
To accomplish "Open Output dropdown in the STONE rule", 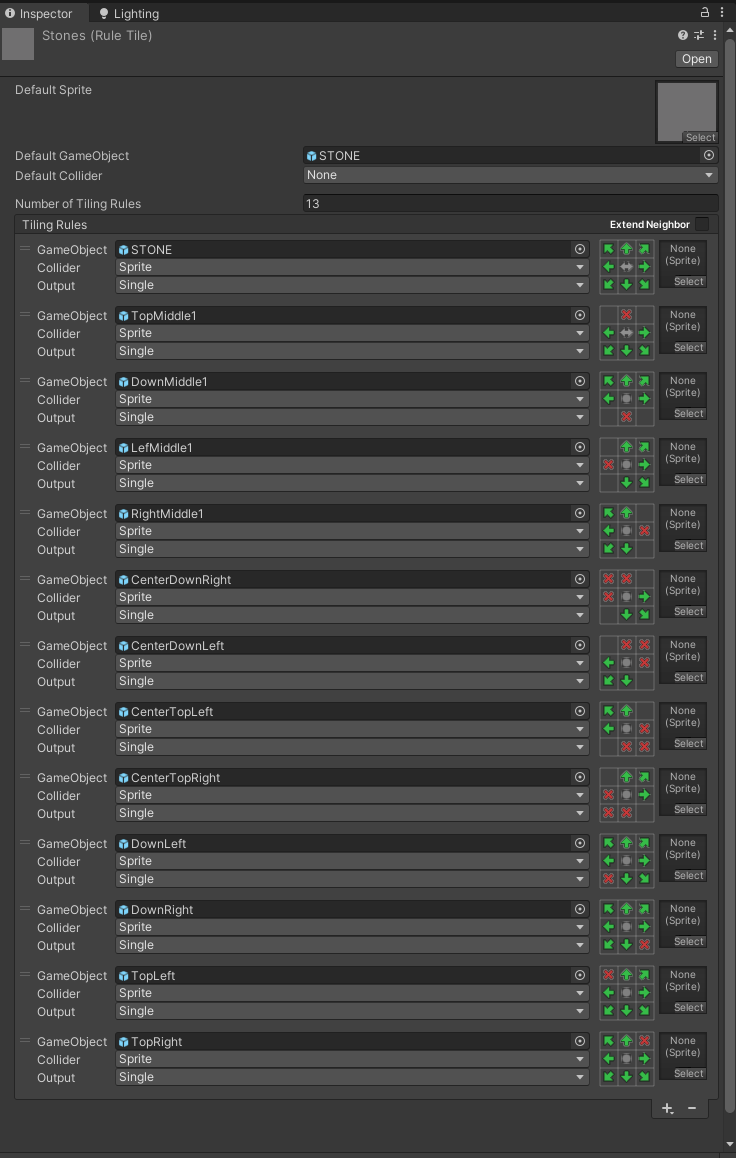I will click(x=352, y=285).
